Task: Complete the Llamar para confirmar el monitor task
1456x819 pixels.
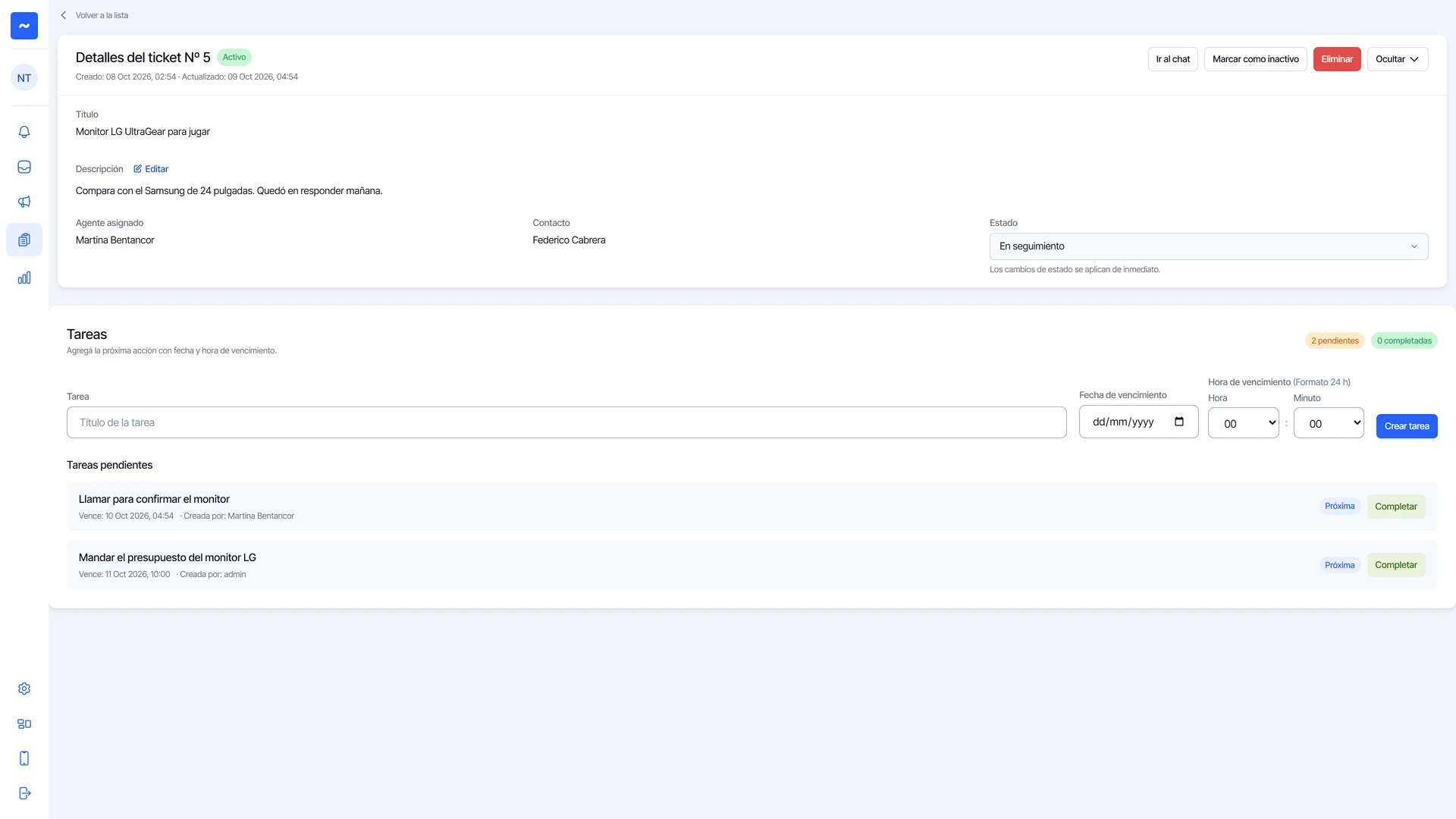Action: (x=1396, y=507)
